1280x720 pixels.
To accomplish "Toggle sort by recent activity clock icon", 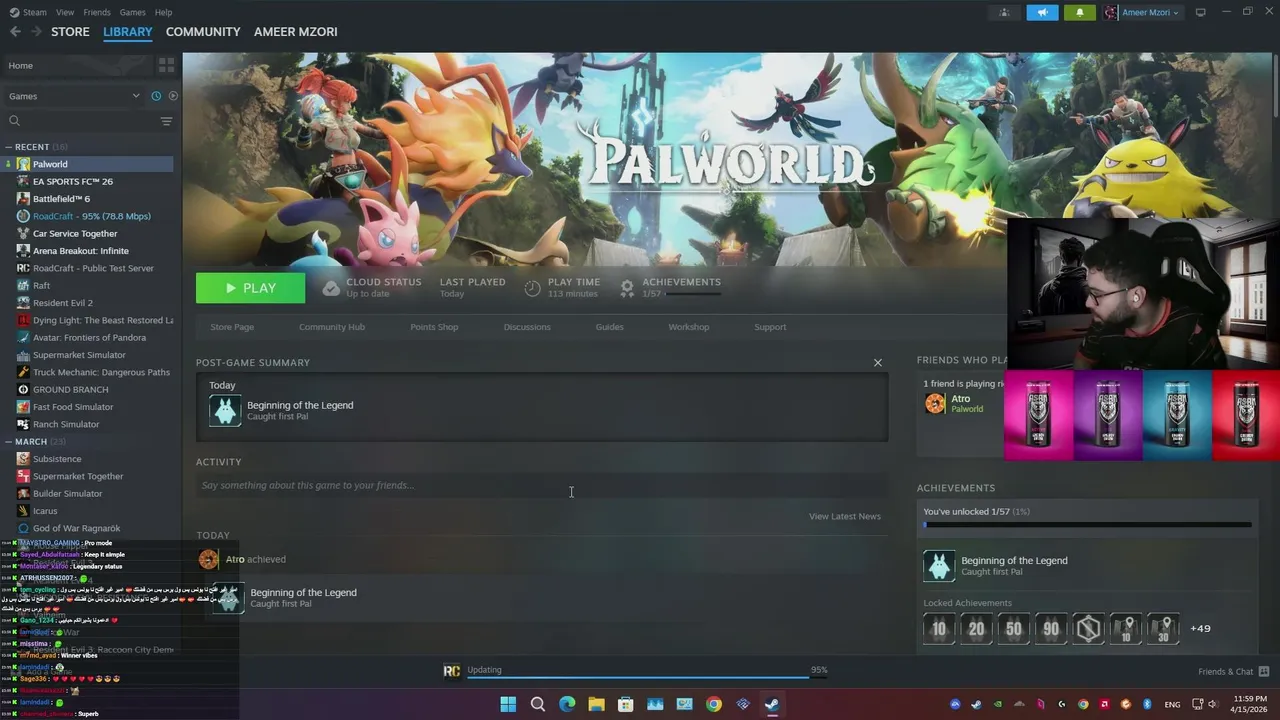I will (x=156, y=96).
